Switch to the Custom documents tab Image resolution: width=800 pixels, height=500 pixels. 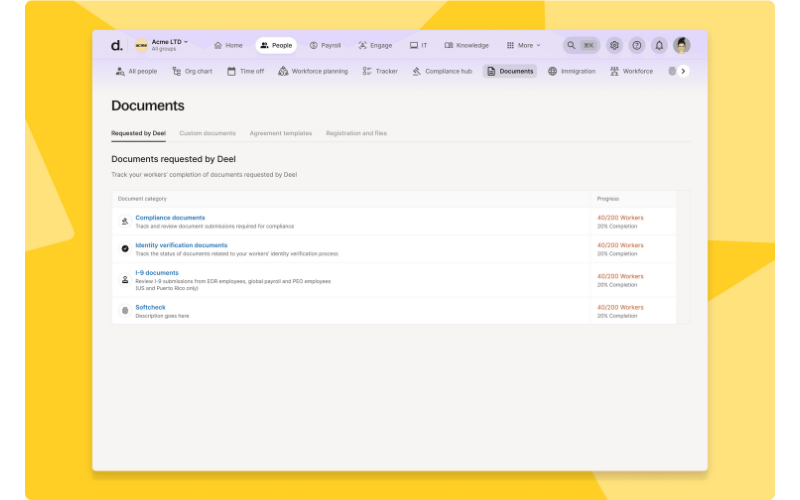(208, 133)
